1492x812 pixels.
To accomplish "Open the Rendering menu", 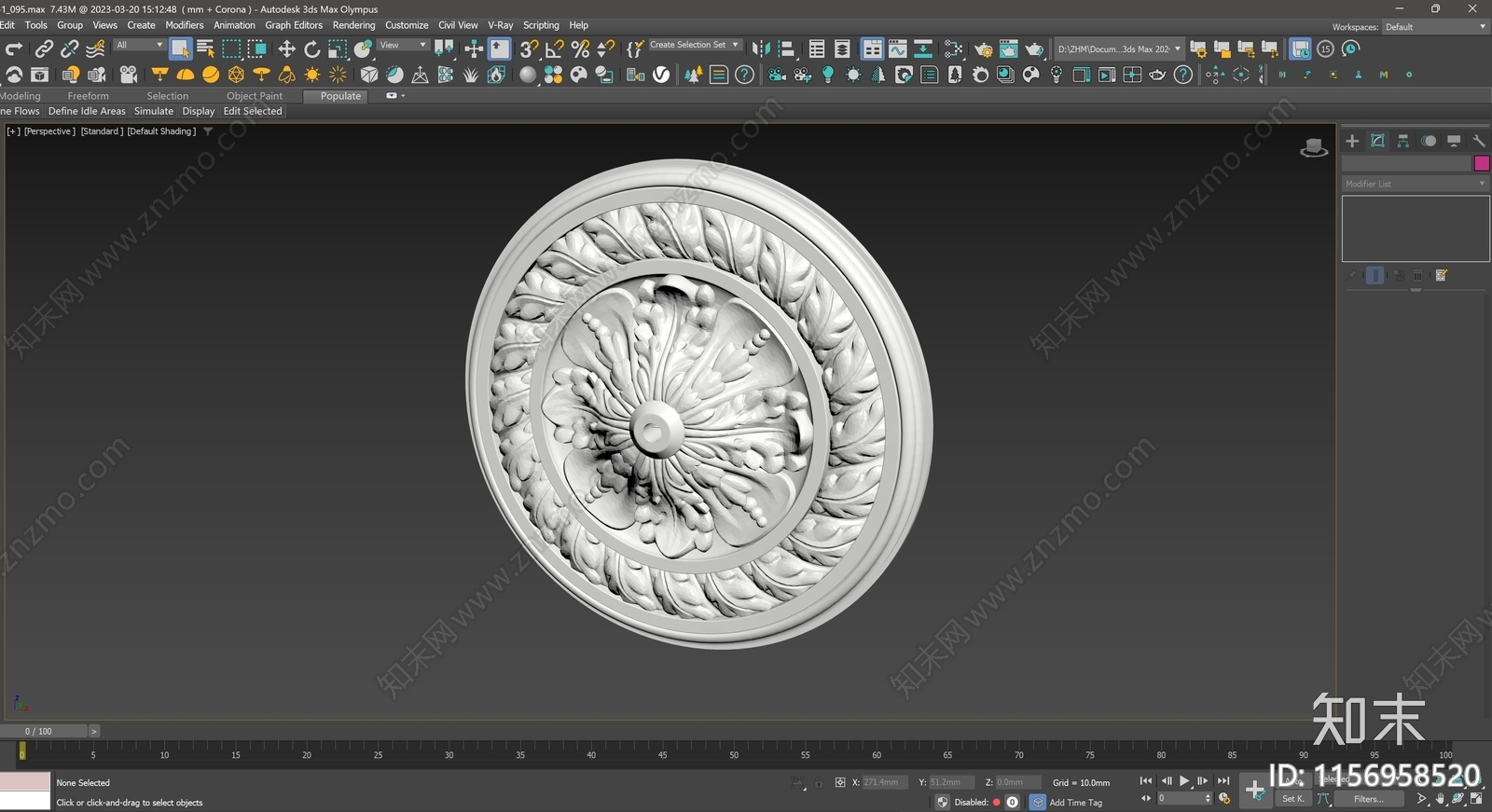I will pos(353,25).
